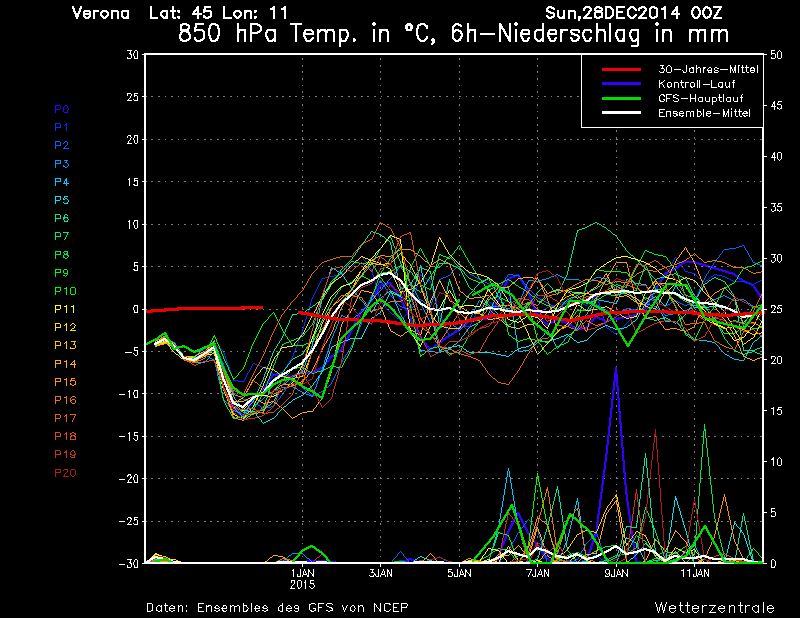Viewport: 800px width, 618px height.
Task: Select the P3 member label
Action: click(x=62, y=164)
